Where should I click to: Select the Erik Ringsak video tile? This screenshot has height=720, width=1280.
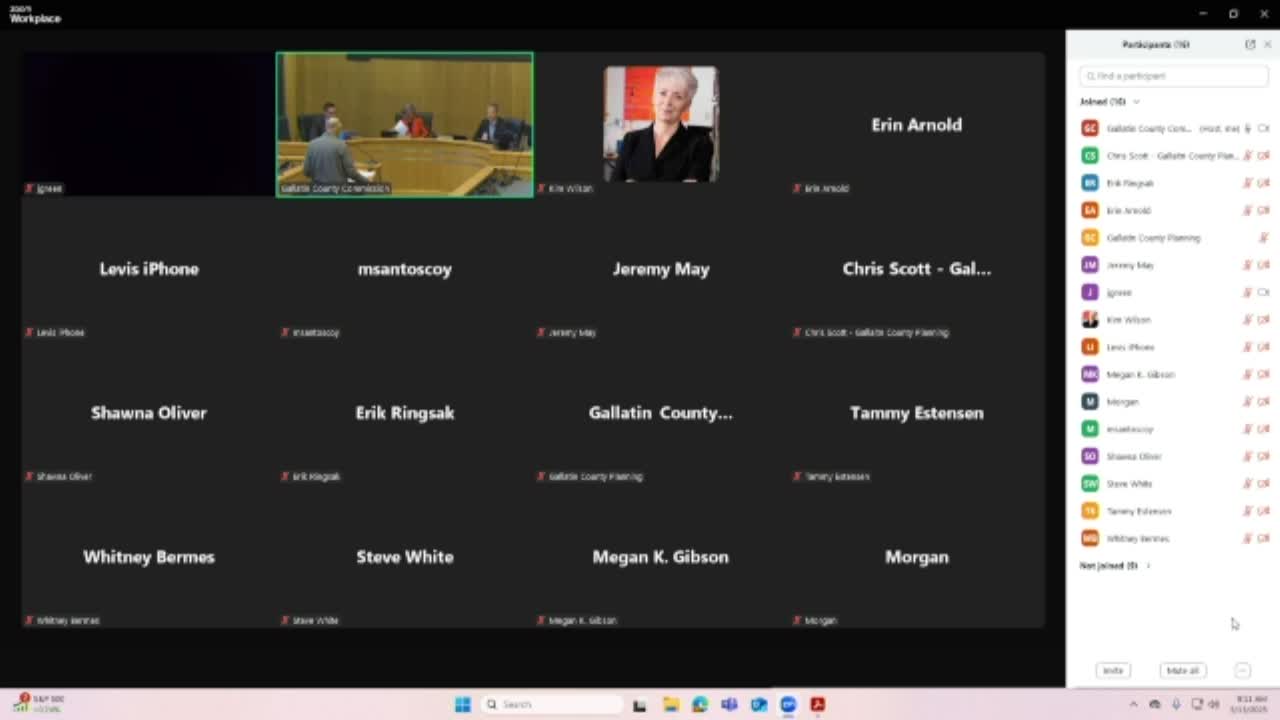[405, 413]
